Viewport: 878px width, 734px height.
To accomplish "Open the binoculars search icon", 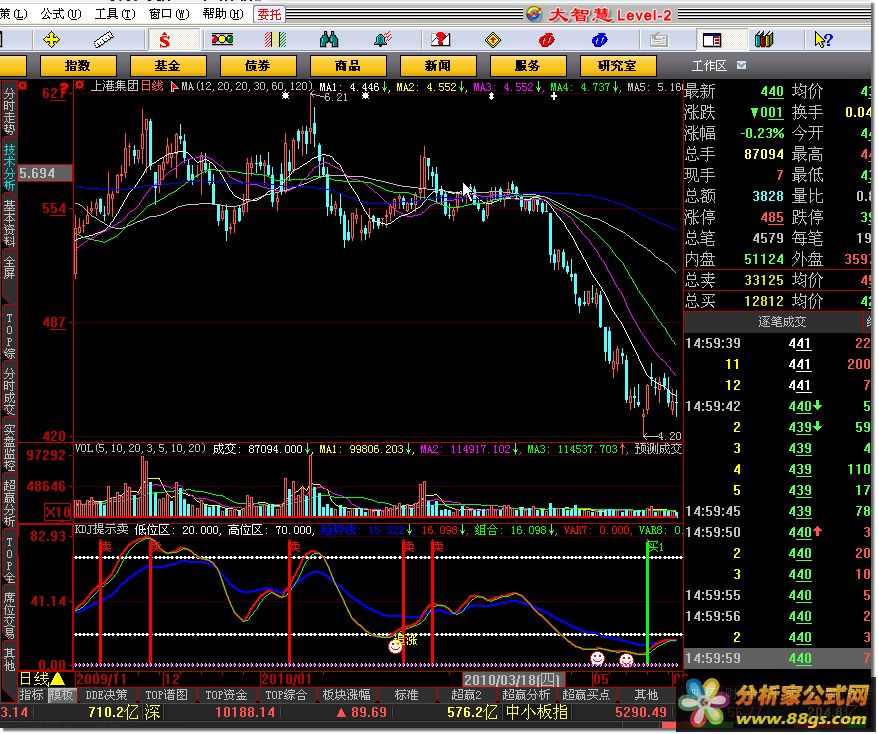I will [329, 39].
